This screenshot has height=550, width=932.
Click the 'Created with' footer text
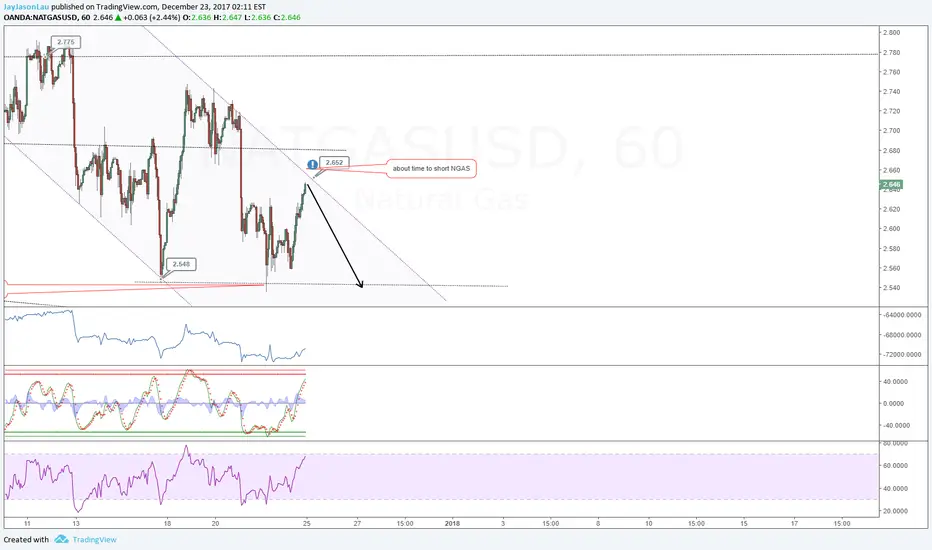26,539
